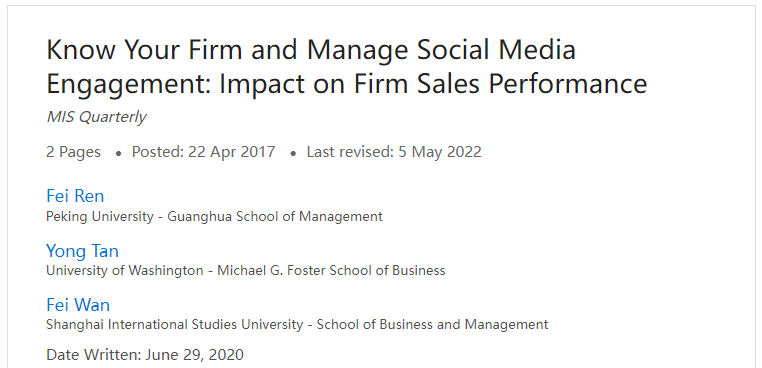This screenshot has height=368, width=762.
Task: Click the "Last revised: 5 May 2022" text
Action: pyautogui.click(x=394, y=152)
